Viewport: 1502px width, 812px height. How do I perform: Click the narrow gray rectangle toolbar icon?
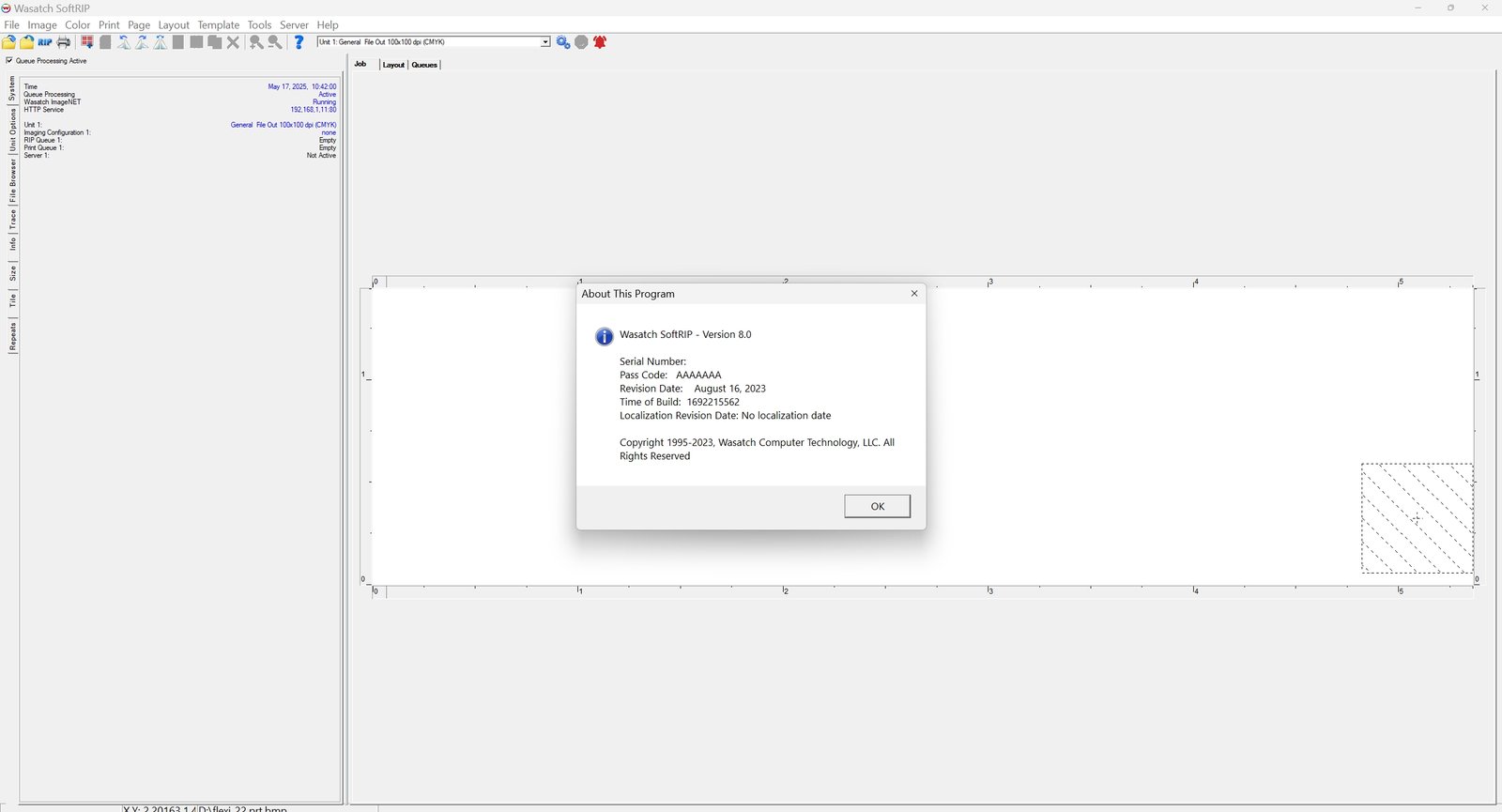pyautogui.click(x=178, y=42)
